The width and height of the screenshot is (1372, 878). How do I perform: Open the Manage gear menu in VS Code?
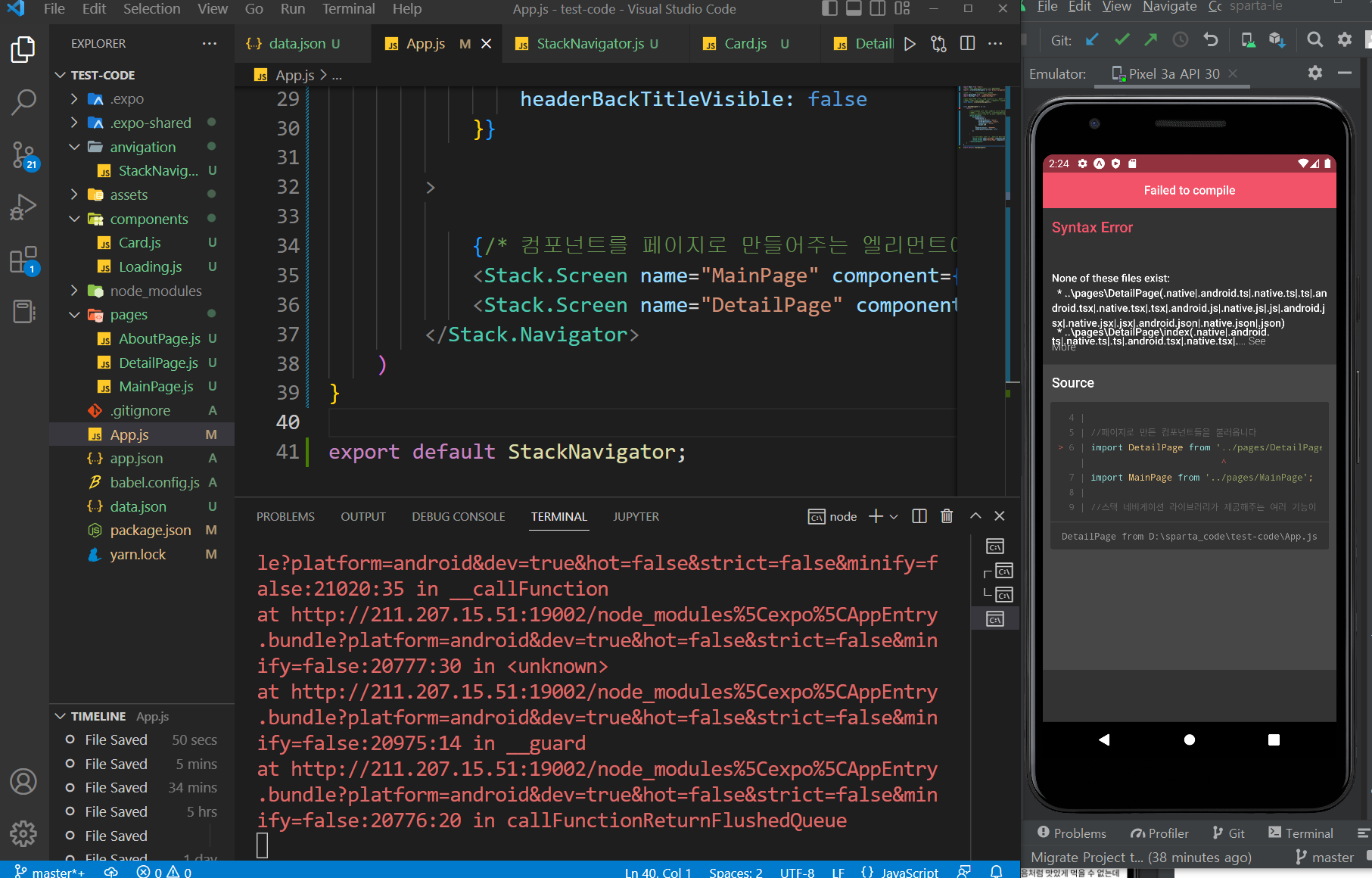23,833
